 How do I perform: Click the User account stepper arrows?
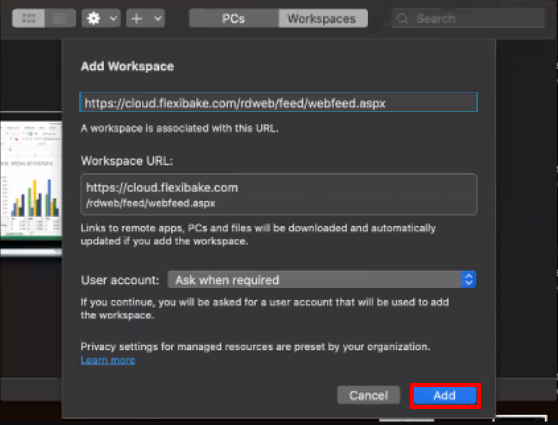click(469, 280)
